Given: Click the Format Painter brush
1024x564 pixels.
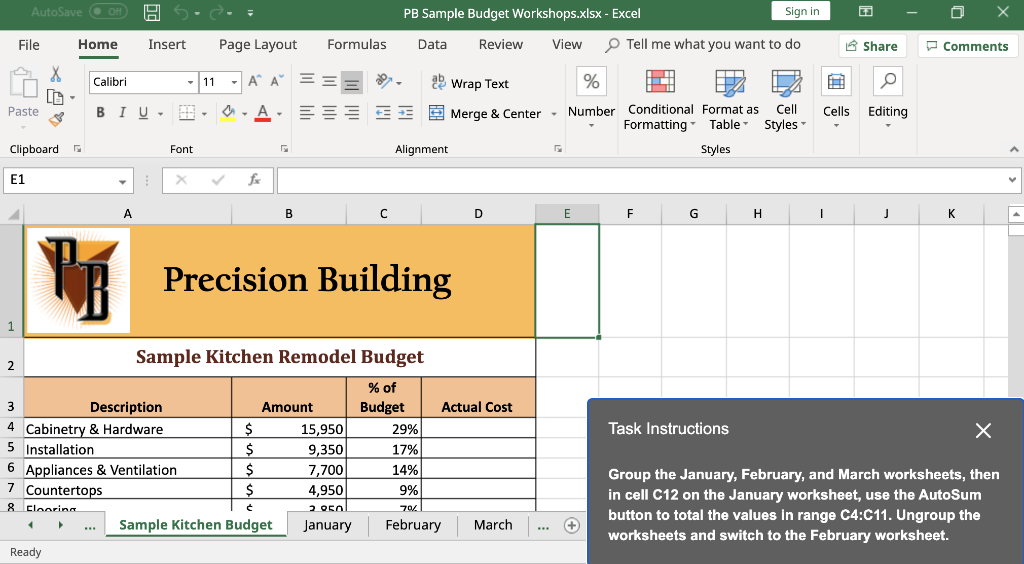Looking at the screenshot, I should point(57,119).
